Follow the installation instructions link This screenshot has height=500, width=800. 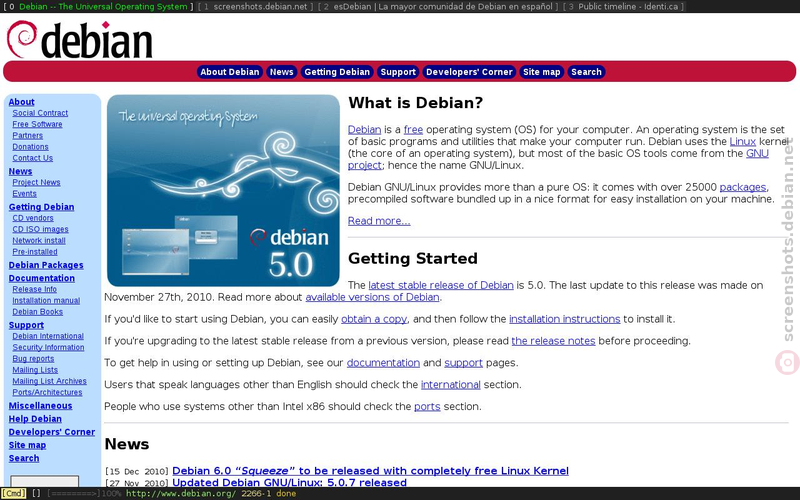click(565, 319)
